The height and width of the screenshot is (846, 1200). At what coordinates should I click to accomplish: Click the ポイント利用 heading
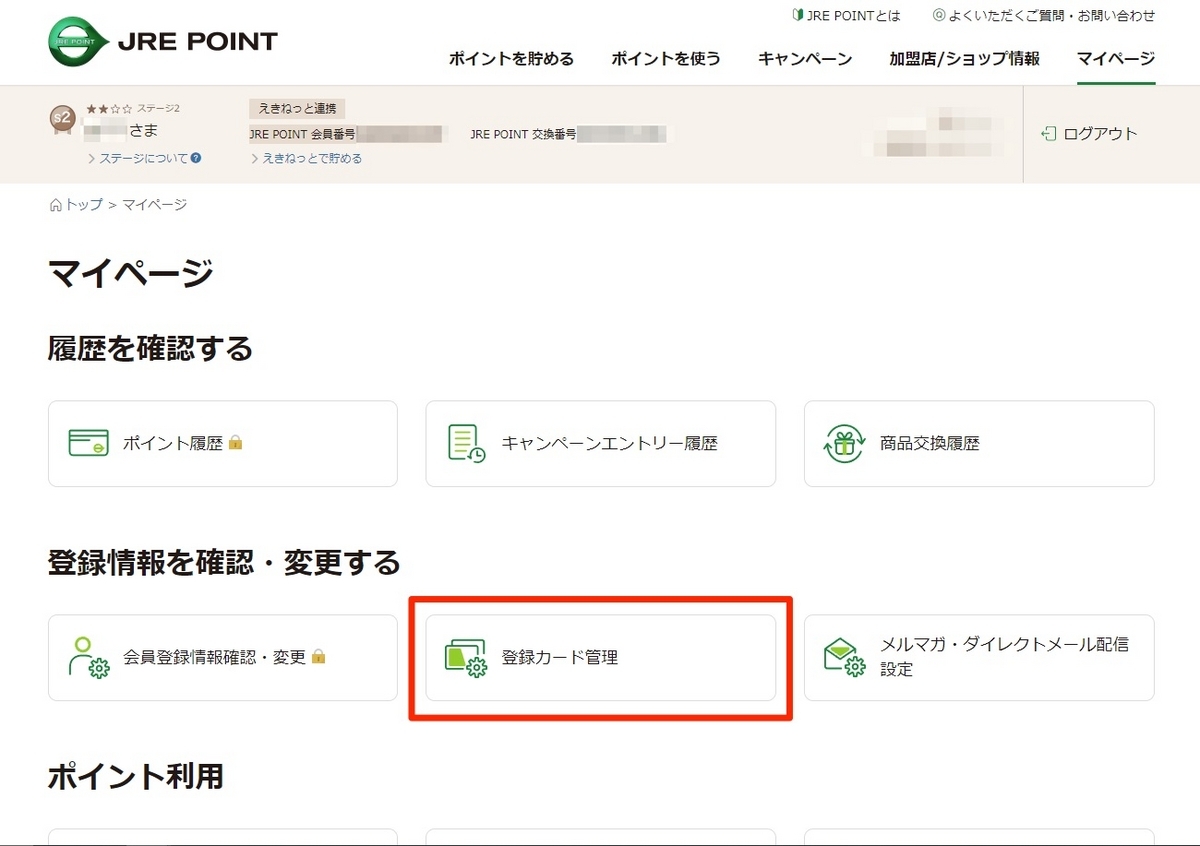pos(136,776)
